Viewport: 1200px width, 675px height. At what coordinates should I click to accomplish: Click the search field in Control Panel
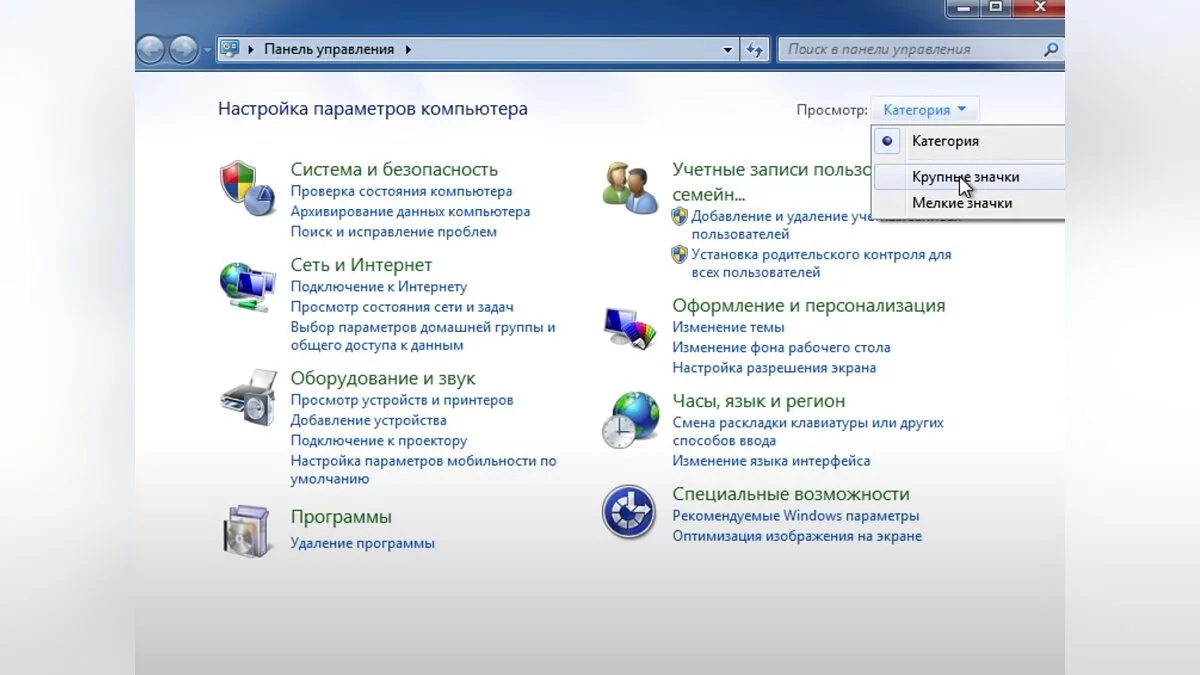[911, 49]
